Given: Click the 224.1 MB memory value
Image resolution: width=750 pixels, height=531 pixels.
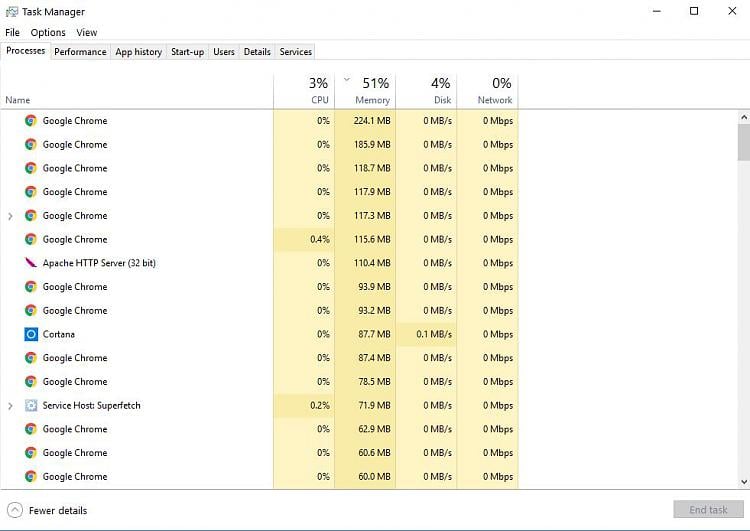Looking at the screenshot, I should pos(372,121).
